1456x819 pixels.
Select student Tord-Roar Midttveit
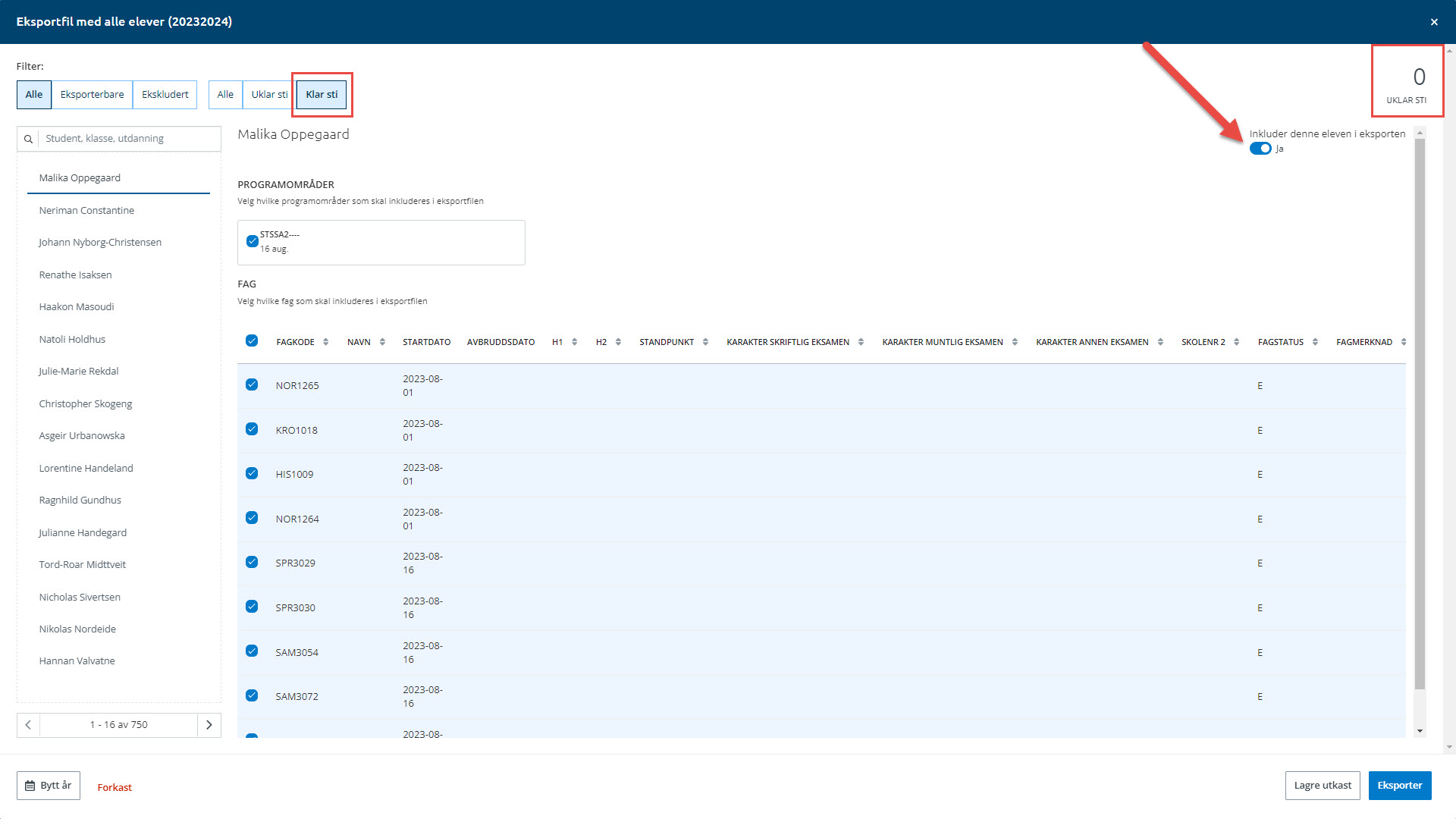point(118,564)
